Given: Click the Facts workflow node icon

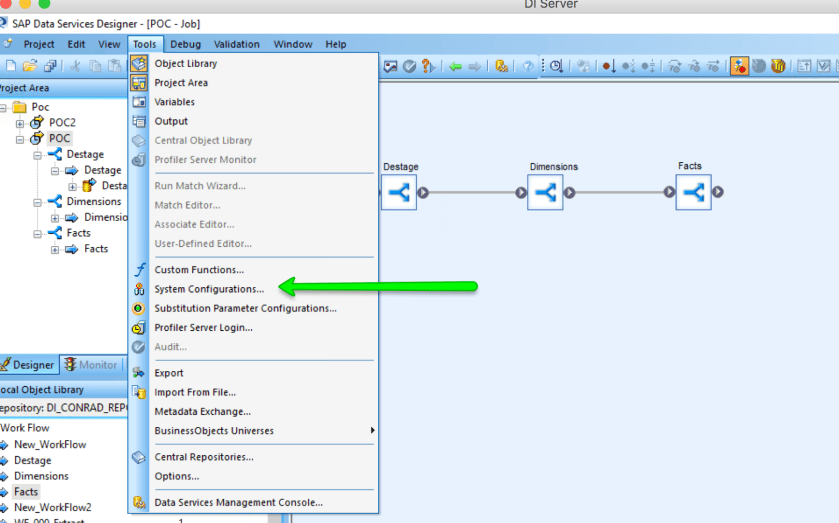Looking at the screenshot, I should (692, 193).
